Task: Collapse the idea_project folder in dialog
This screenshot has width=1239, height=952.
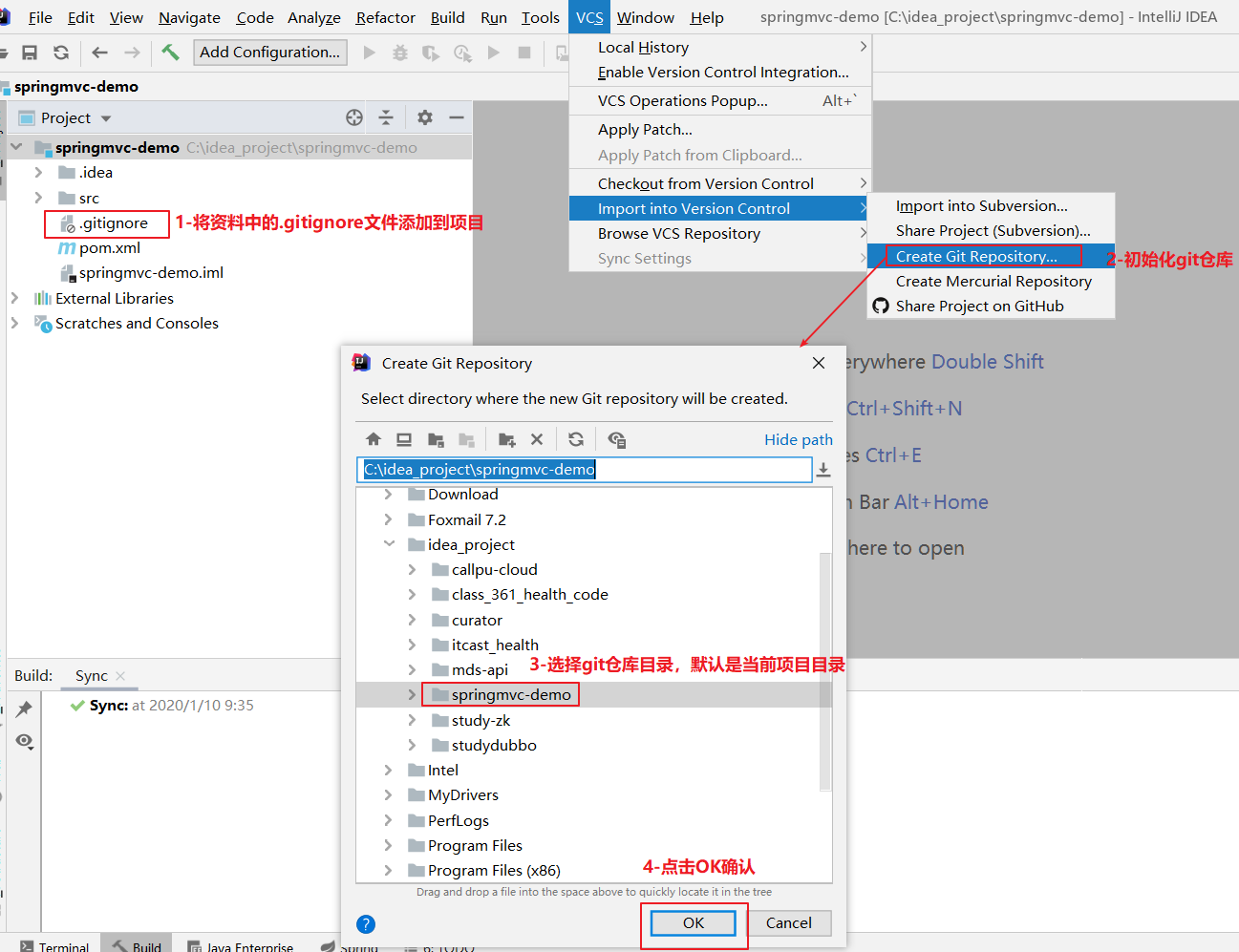Action: (x=389, y=543)
